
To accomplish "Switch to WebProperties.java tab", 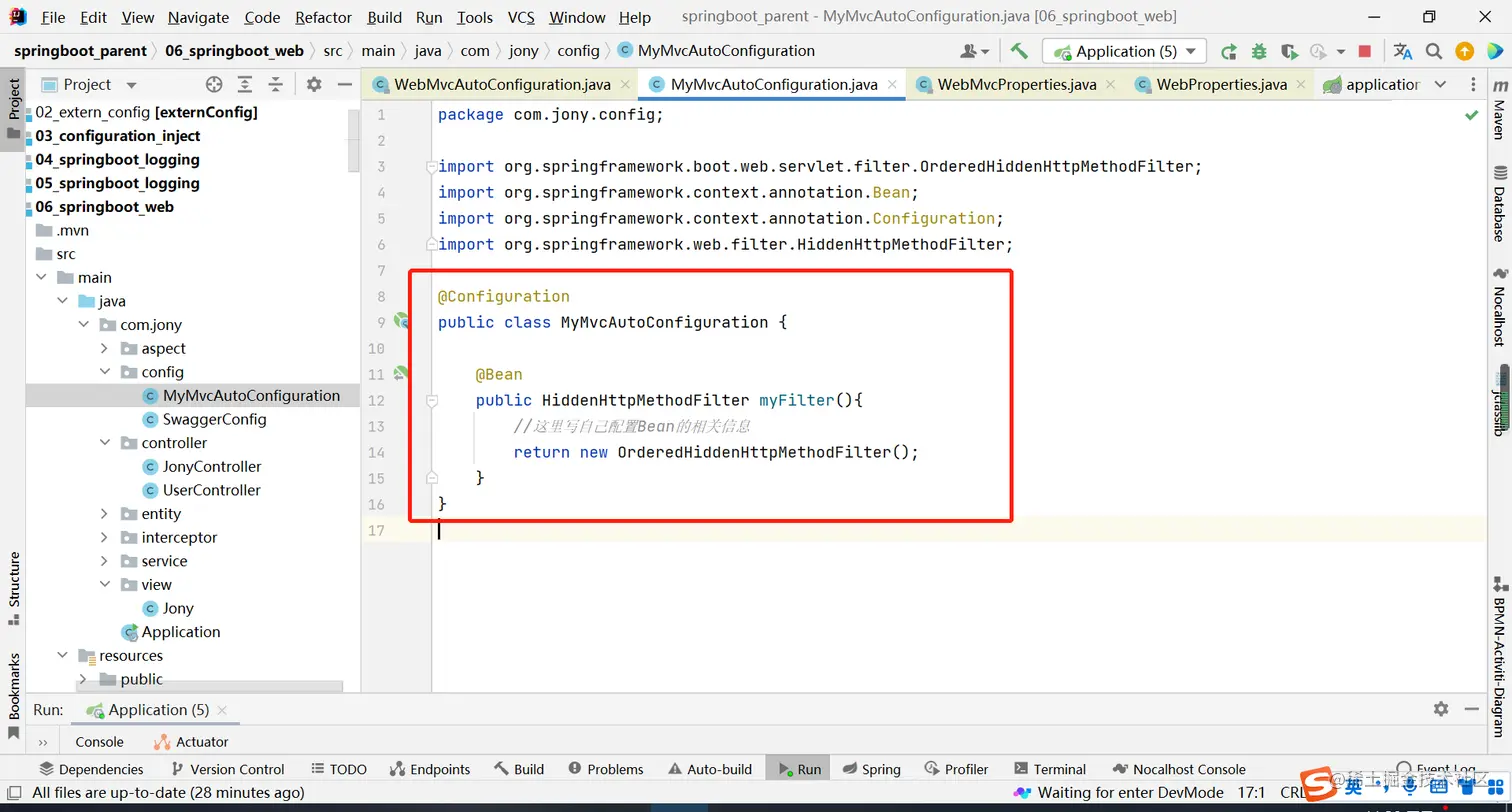I will click(1222, 85).
